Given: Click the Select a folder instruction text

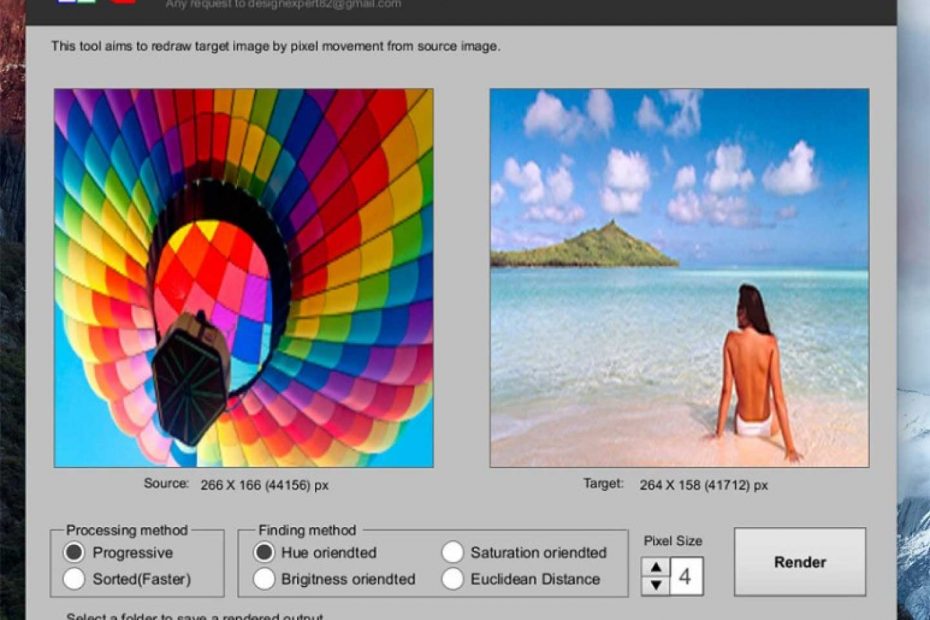Looking at the screenshot, I should [x=195, y=616].
